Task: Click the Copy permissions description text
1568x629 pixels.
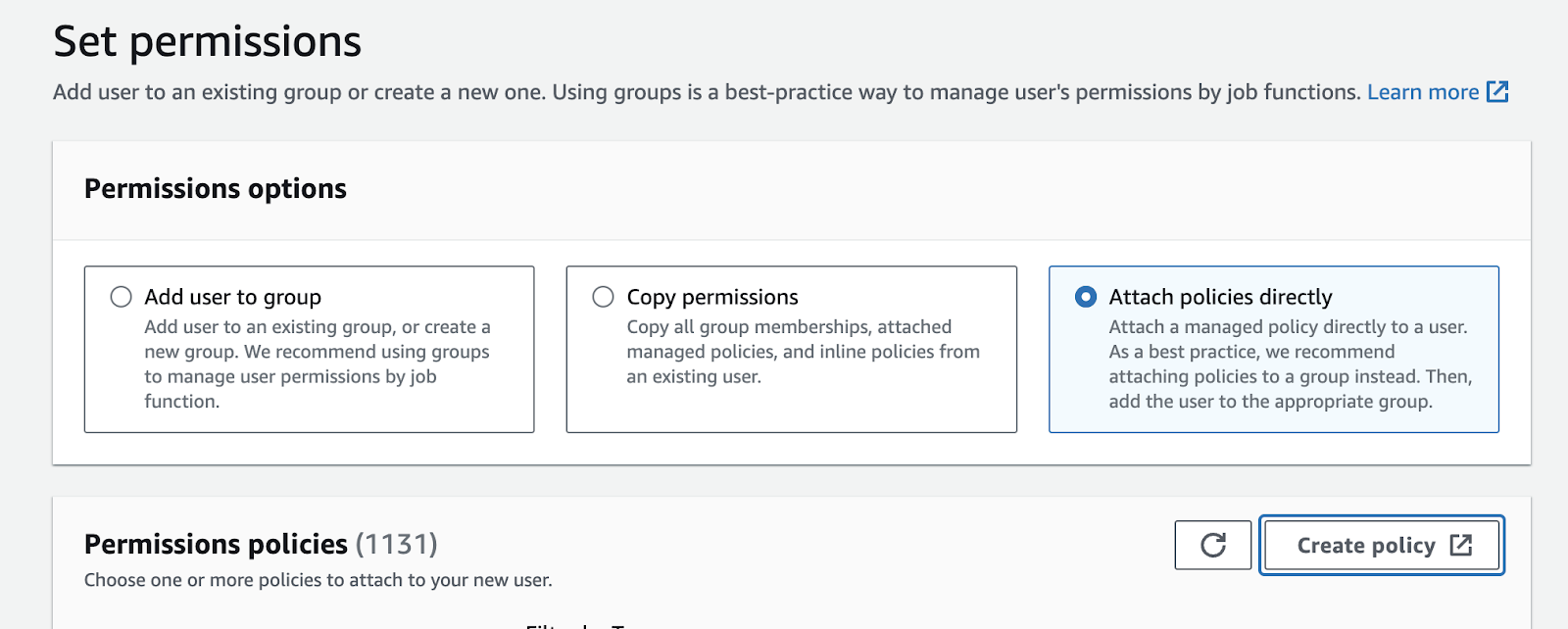Action: [x=803, y=352]
